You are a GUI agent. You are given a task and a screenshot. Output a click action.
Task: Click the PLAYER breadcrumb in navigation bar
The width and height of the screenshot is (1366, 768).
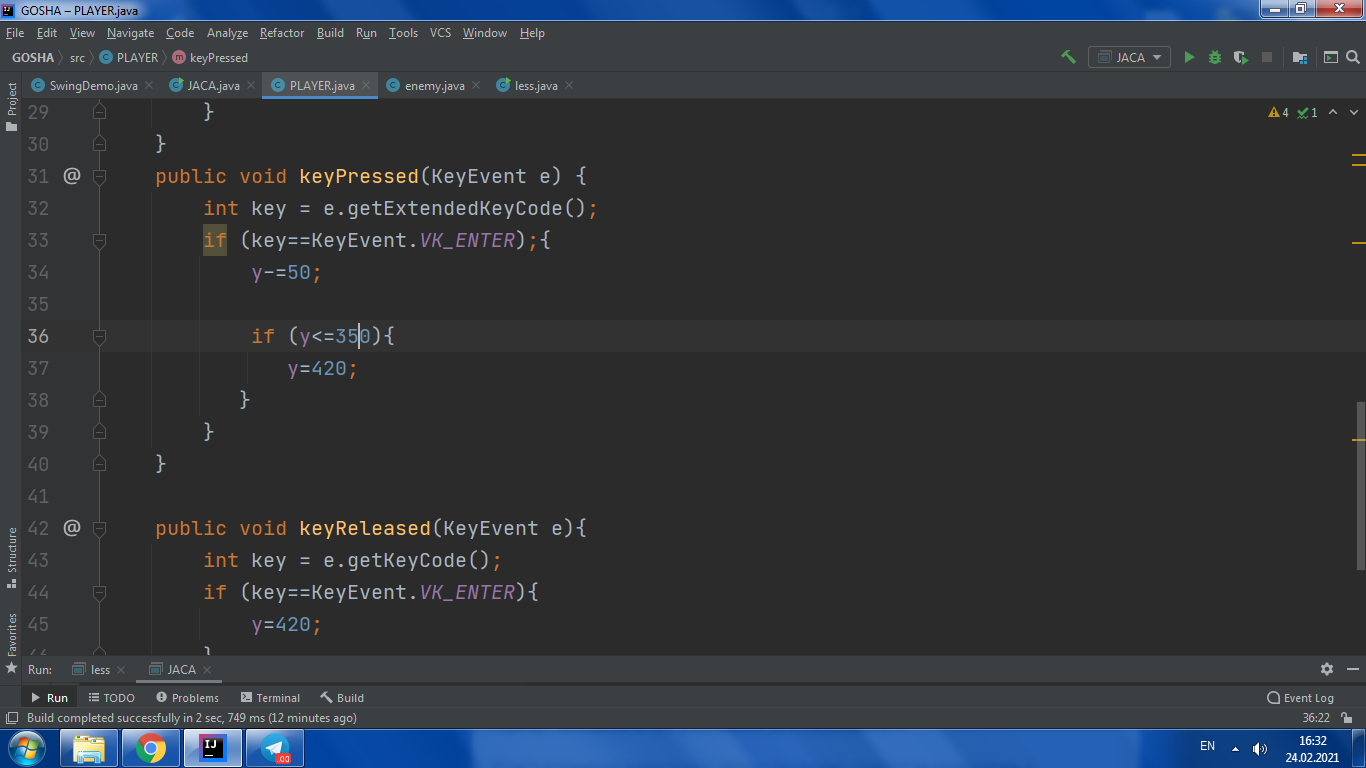(x=130, y=58)
